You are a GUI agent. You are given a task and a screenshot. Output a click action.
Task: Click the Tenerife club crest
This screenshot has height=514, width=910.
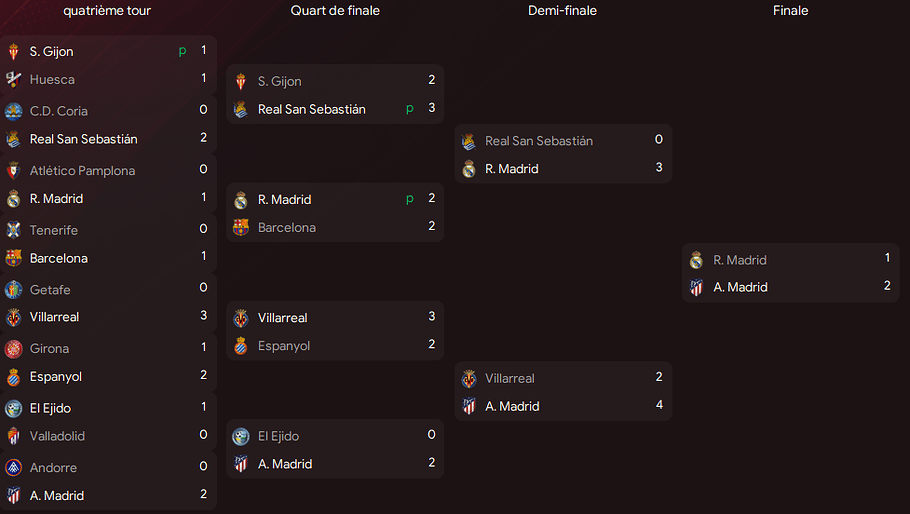[13, 230]
